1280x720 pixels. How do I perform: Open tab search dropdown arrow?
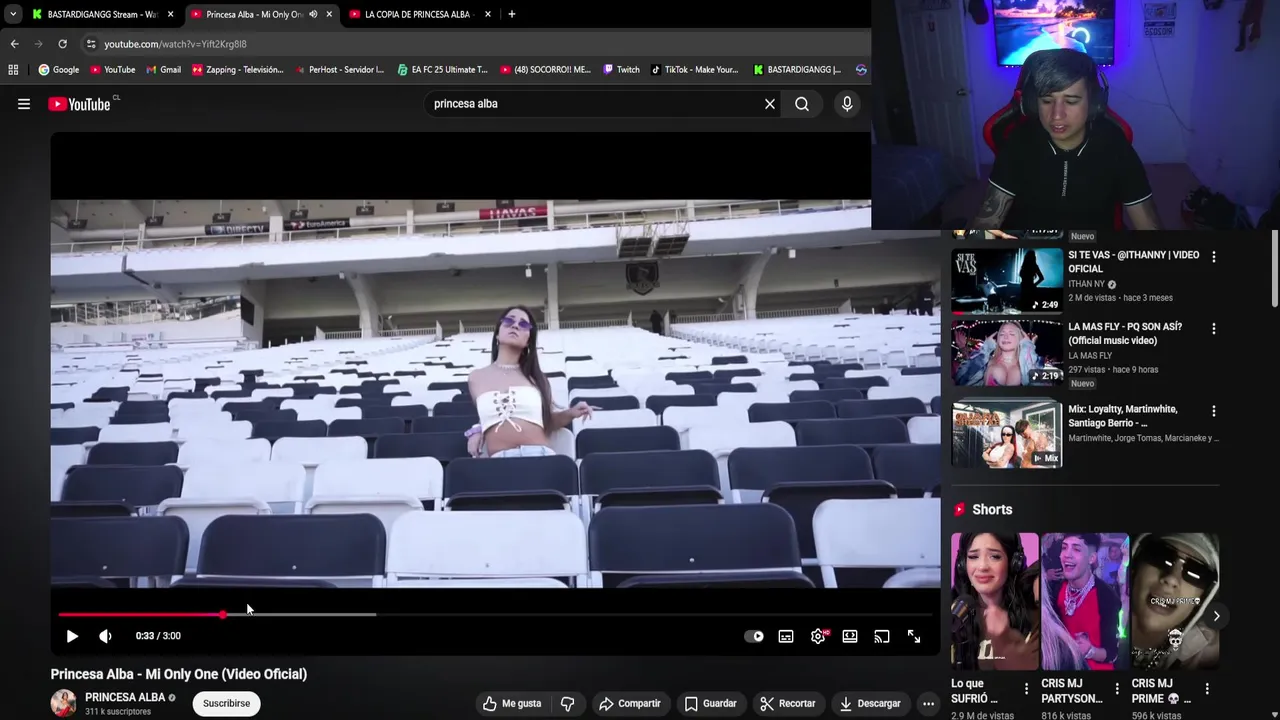pos(12,14)
